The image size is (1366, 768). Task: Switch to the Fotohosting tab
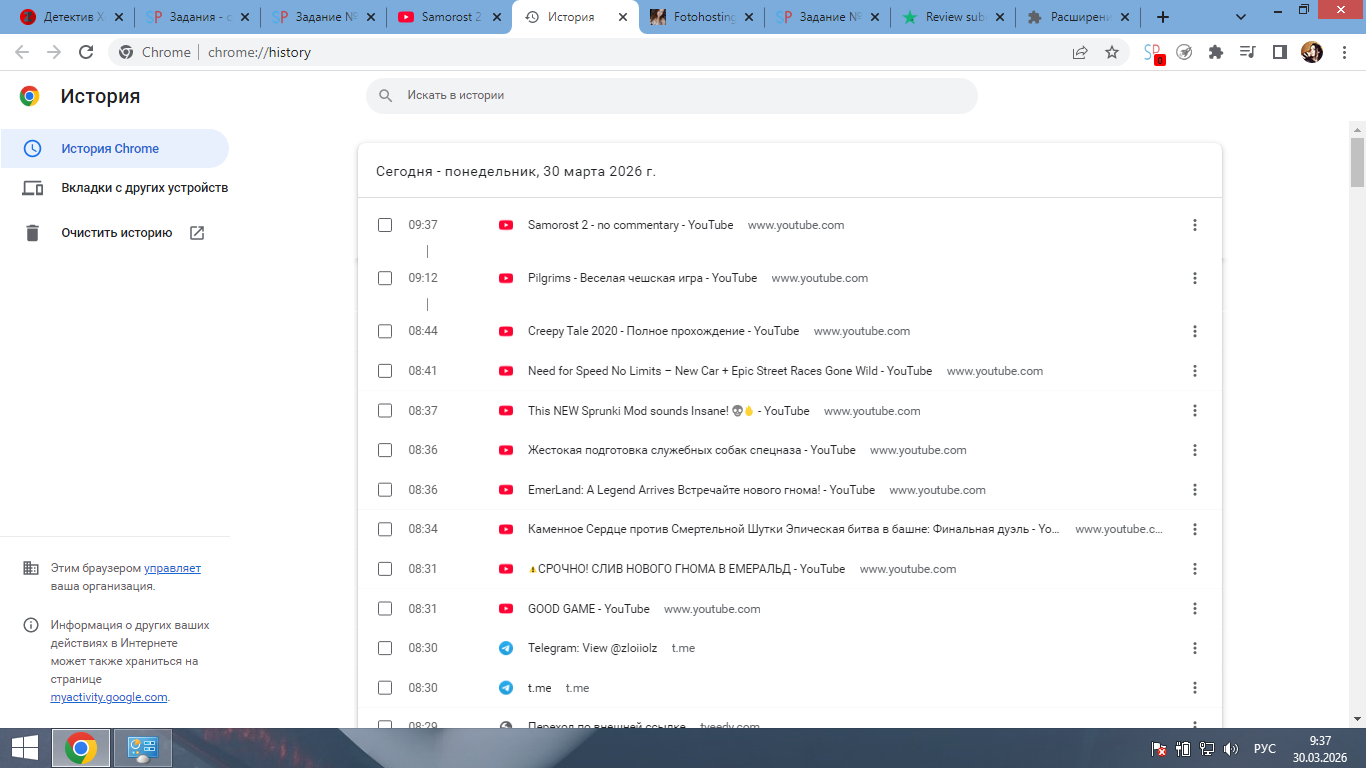click(x=700, y=17)
